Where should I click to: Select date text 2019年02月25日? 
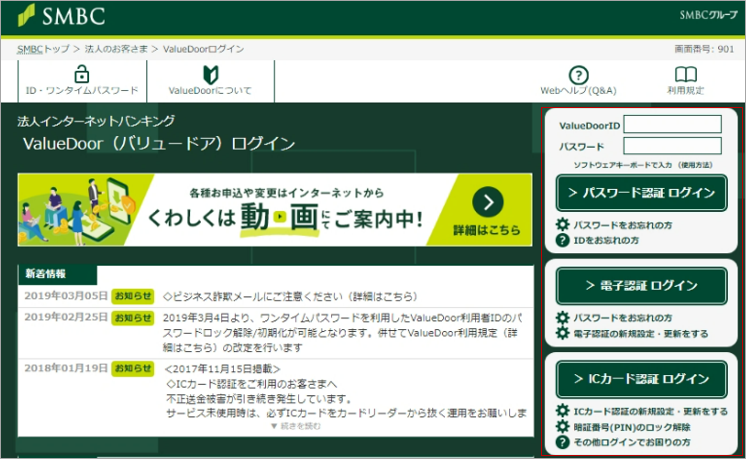(66, 318)
